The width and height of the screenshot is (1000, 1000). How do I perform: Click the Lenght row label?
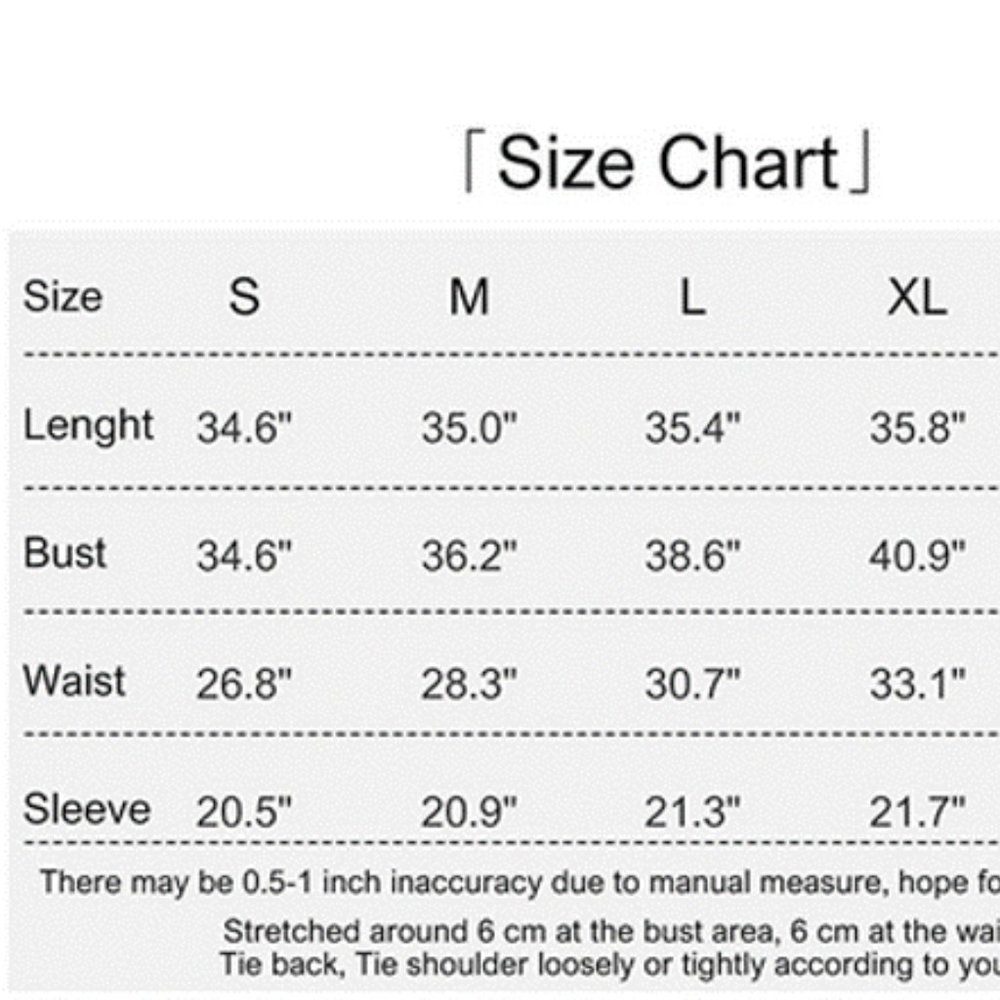tap(88, 426)
